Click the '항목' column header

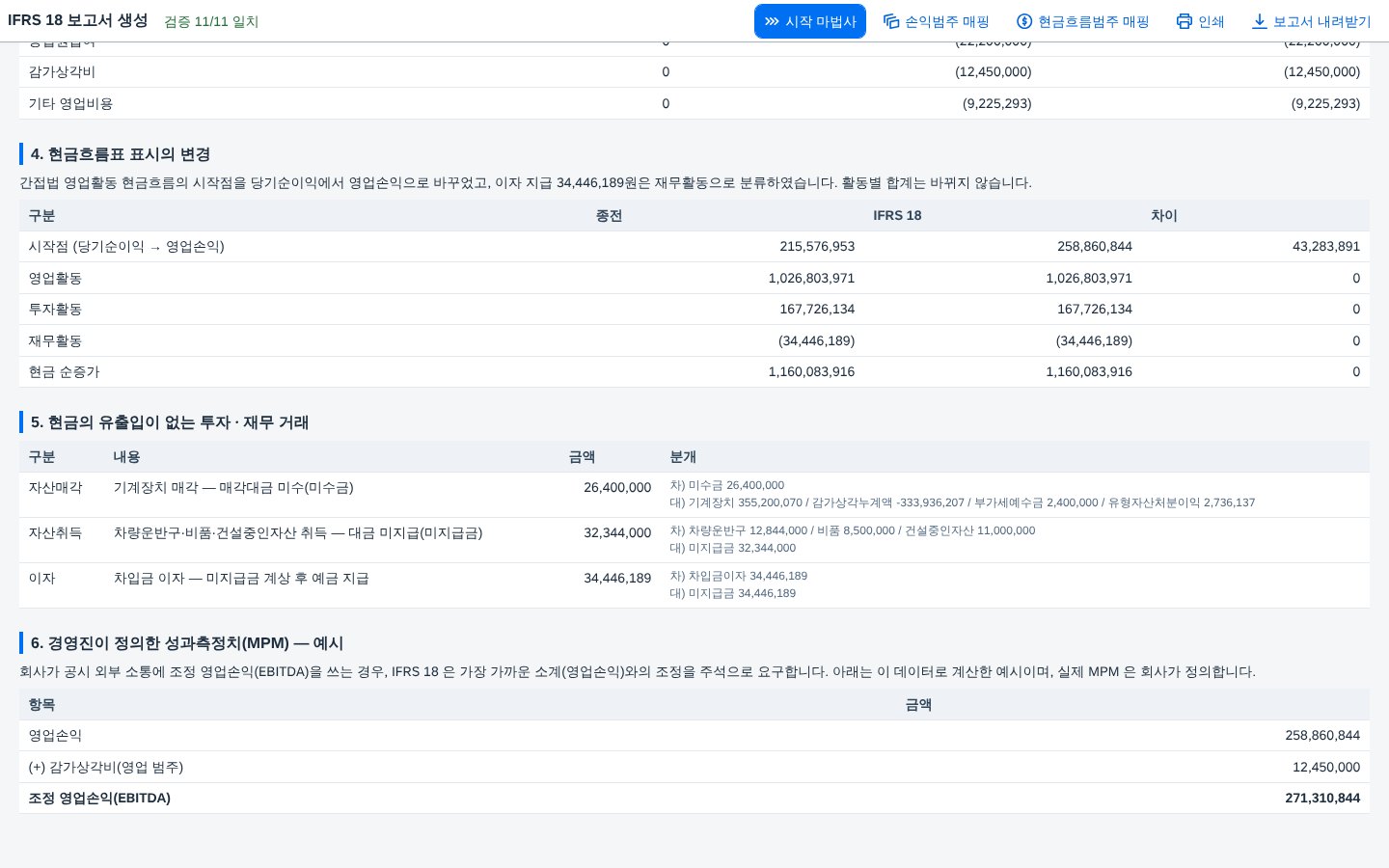tap(41, 706)
